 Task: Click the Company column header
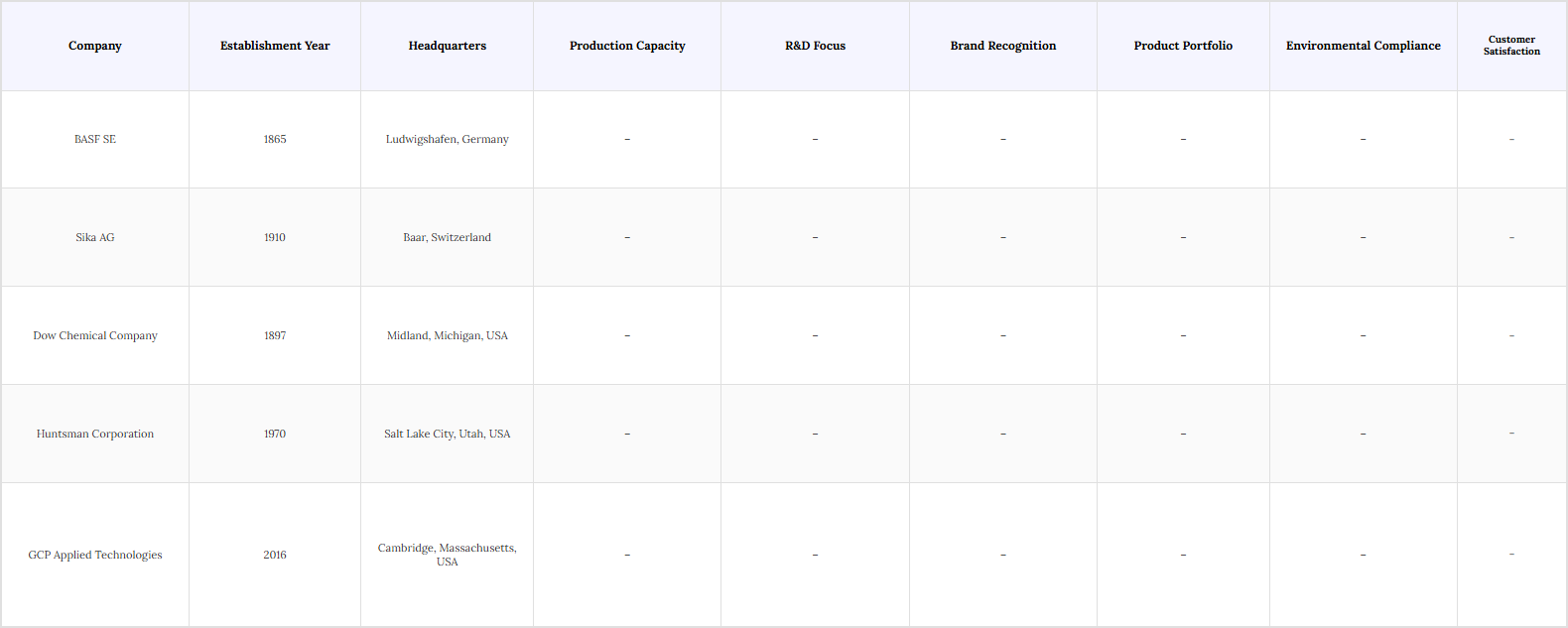(95, 46)
